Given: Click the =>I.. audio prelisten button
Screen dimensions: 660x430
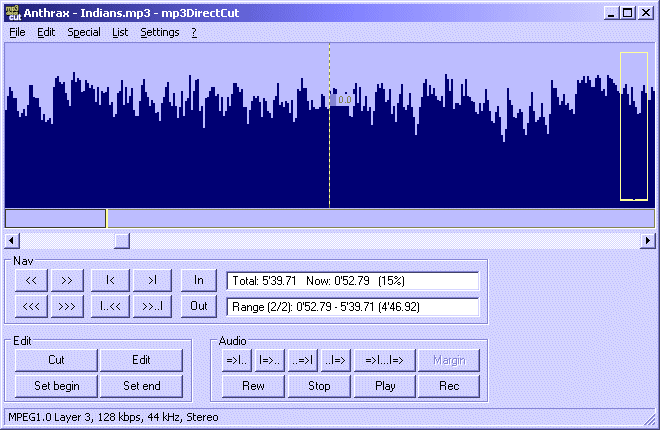Looking at the screenshot, I should pyautogui.click(x=237, y=360).
